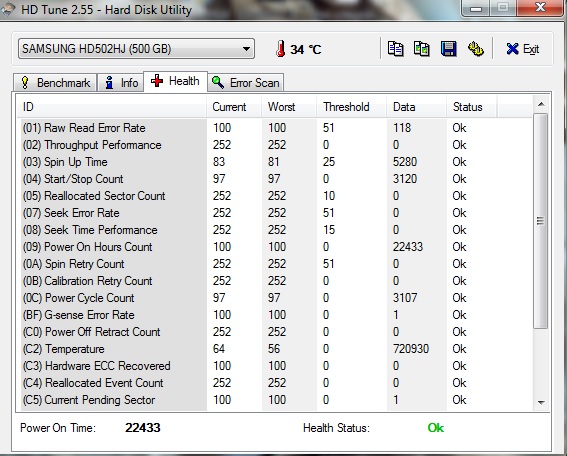Screen dimensions: 567x456
Task: Switch to the Benchmark tab
Action: click(55, 83)
